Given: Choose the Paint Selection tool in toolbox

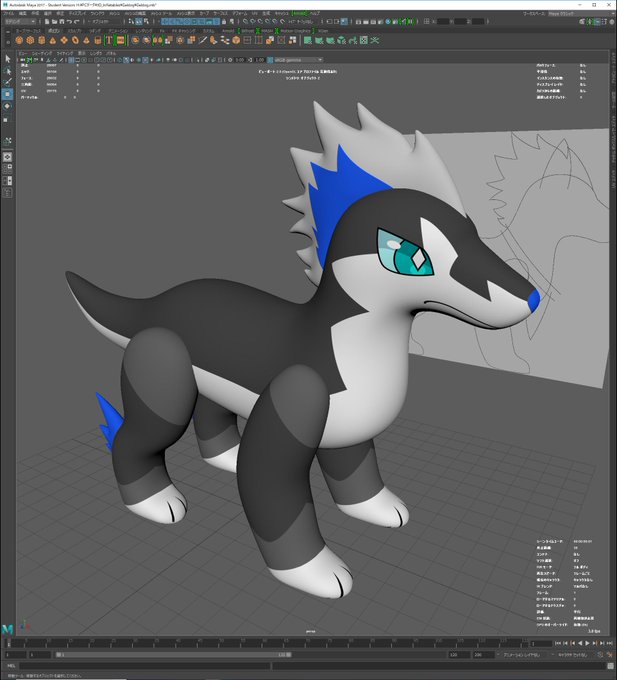Looking at the screenshot, I should click(x=7, y=82).
